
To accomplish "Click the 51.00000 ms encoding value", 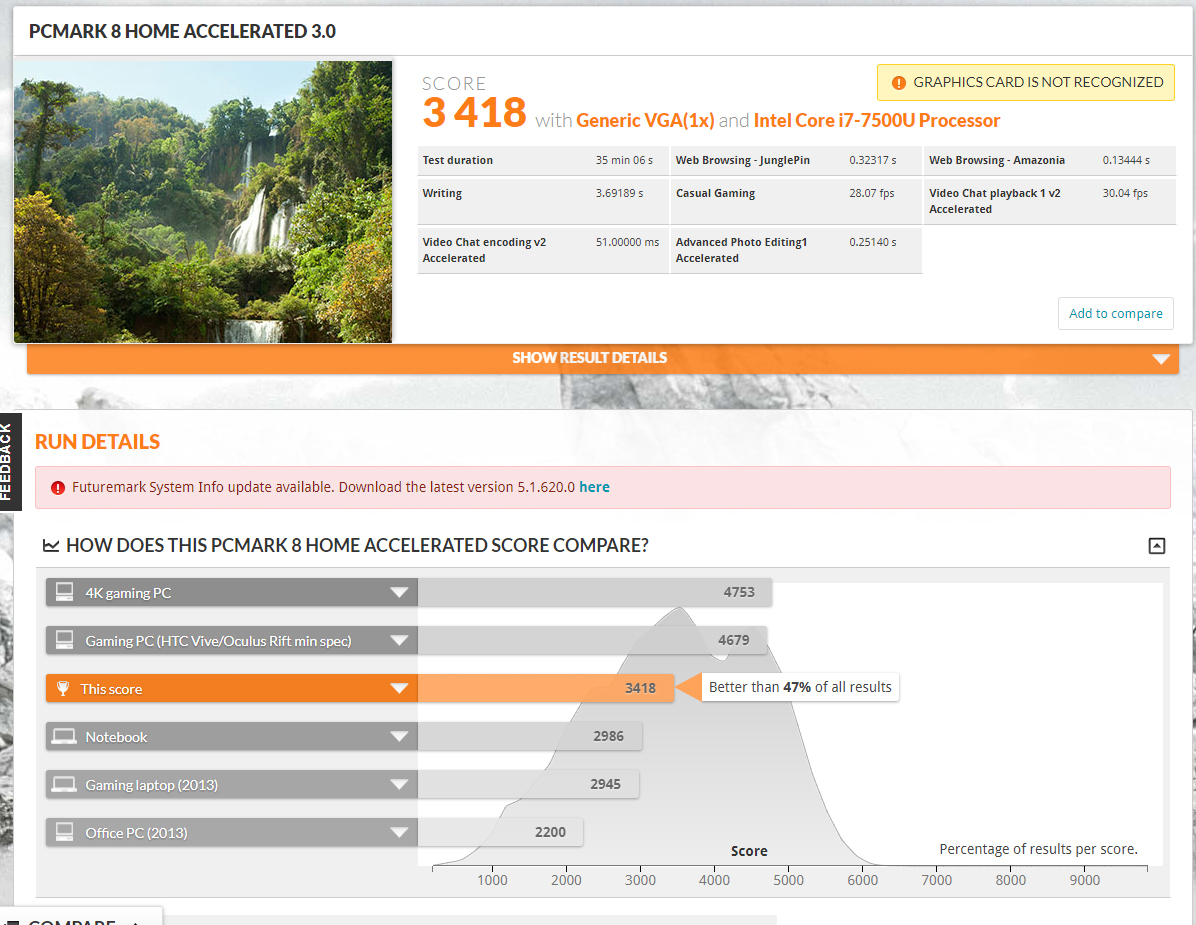I will coord(627,242).
